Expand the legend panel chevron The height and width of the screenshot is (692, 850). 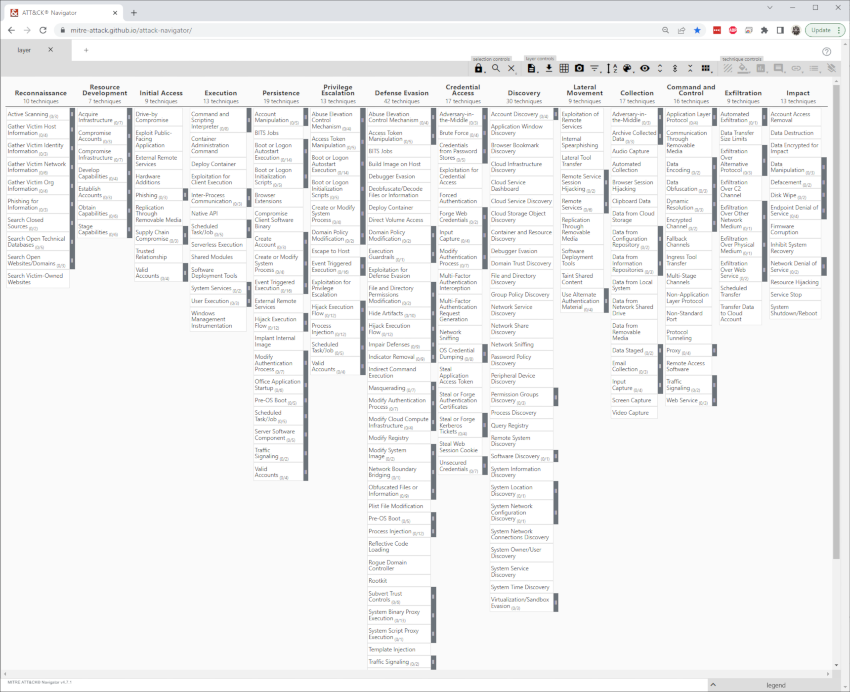(x=713, y=685)
